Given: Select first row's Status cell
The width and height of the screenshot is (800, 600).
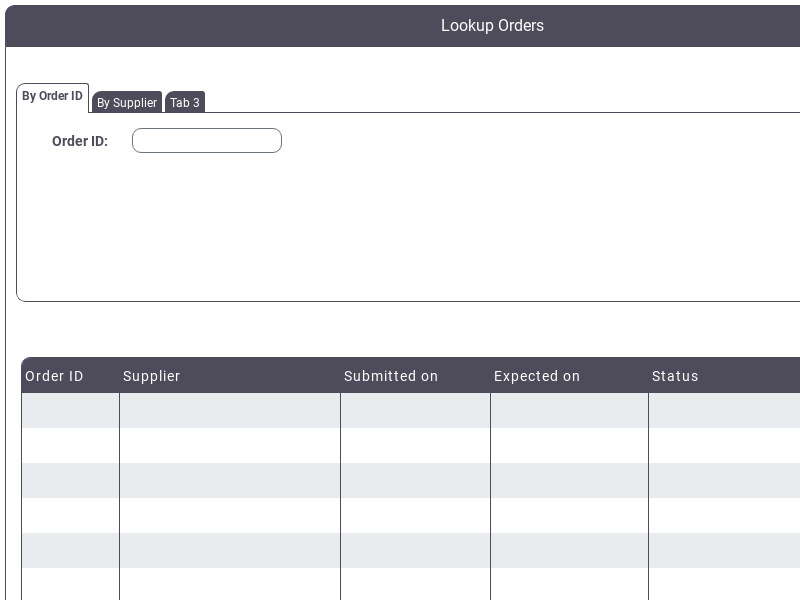Looking at the screenshot, I should point(724,410).
